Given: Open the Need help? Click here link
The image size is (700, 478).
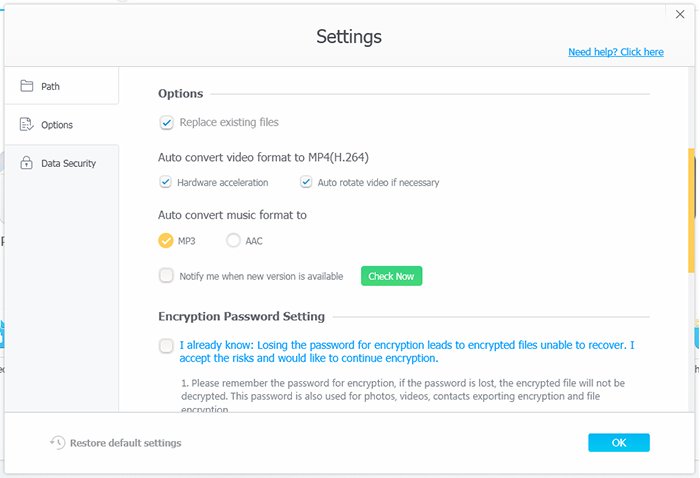Looking at the screenshot, I should point(616,52).
